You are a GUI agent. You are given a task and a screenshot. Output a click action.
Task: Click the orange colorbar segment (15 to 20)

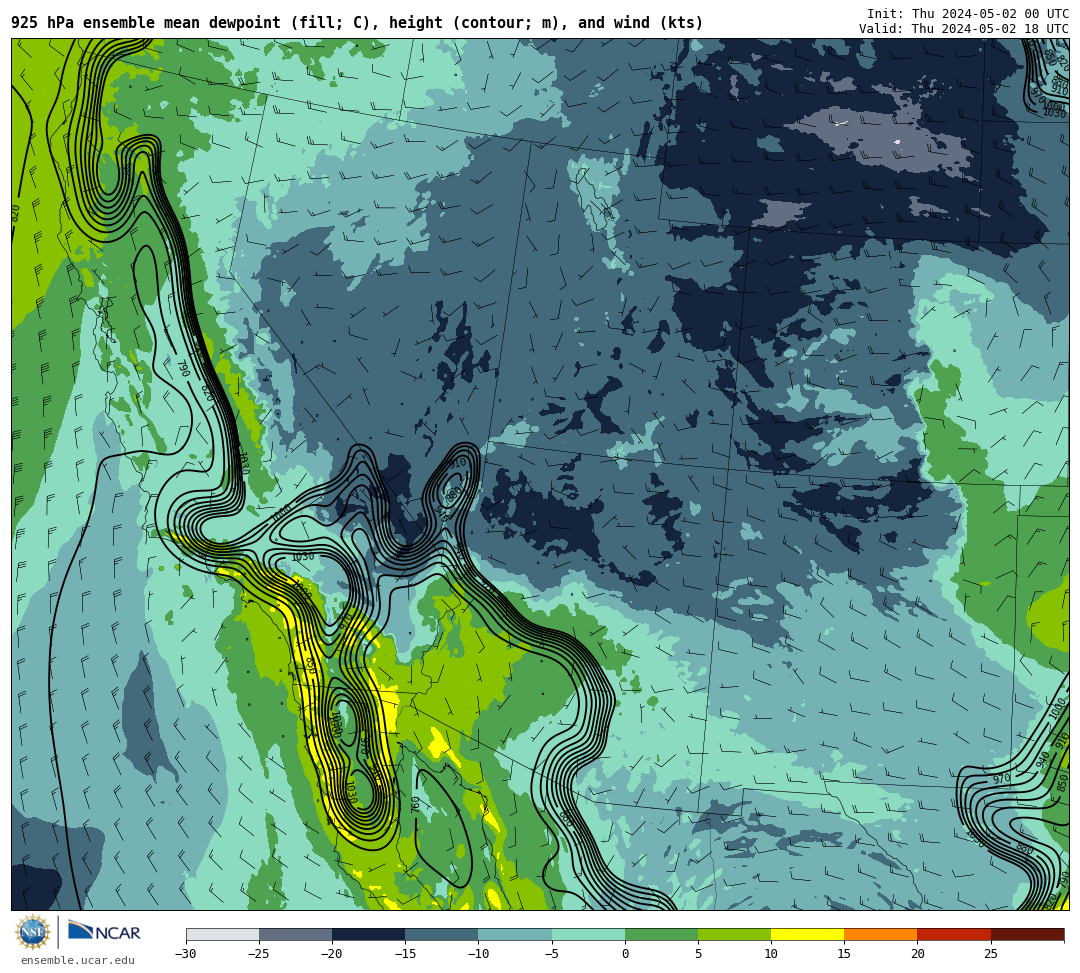pos(881,934)
